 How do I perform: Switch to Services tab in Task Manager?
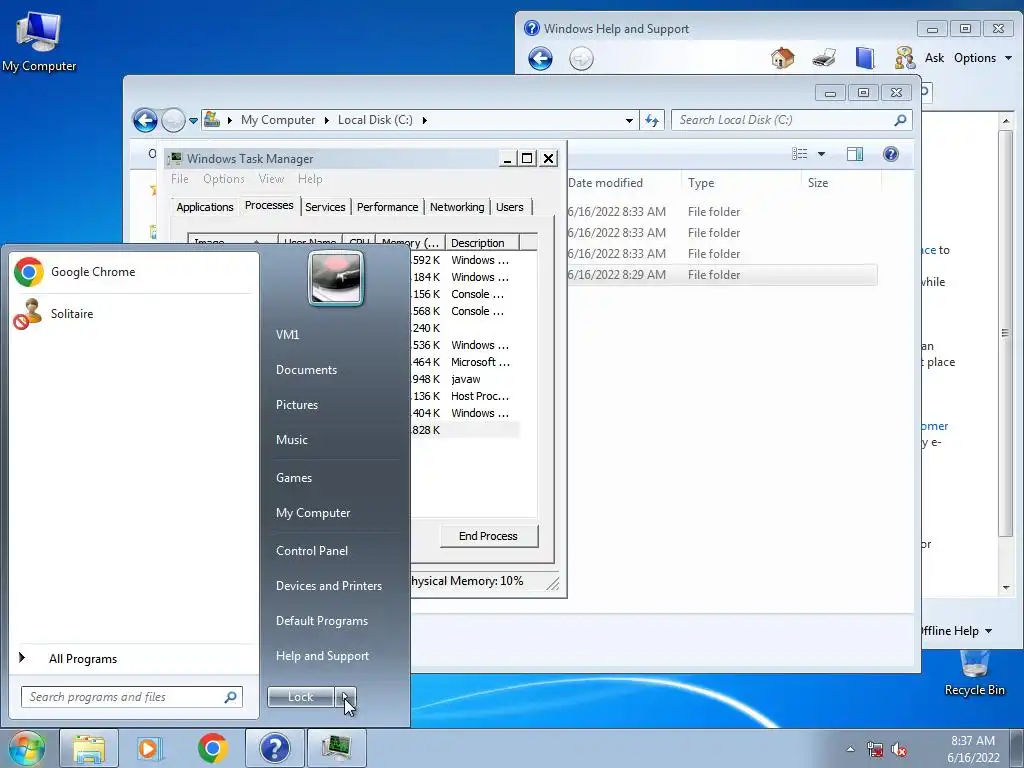(325, 207)
